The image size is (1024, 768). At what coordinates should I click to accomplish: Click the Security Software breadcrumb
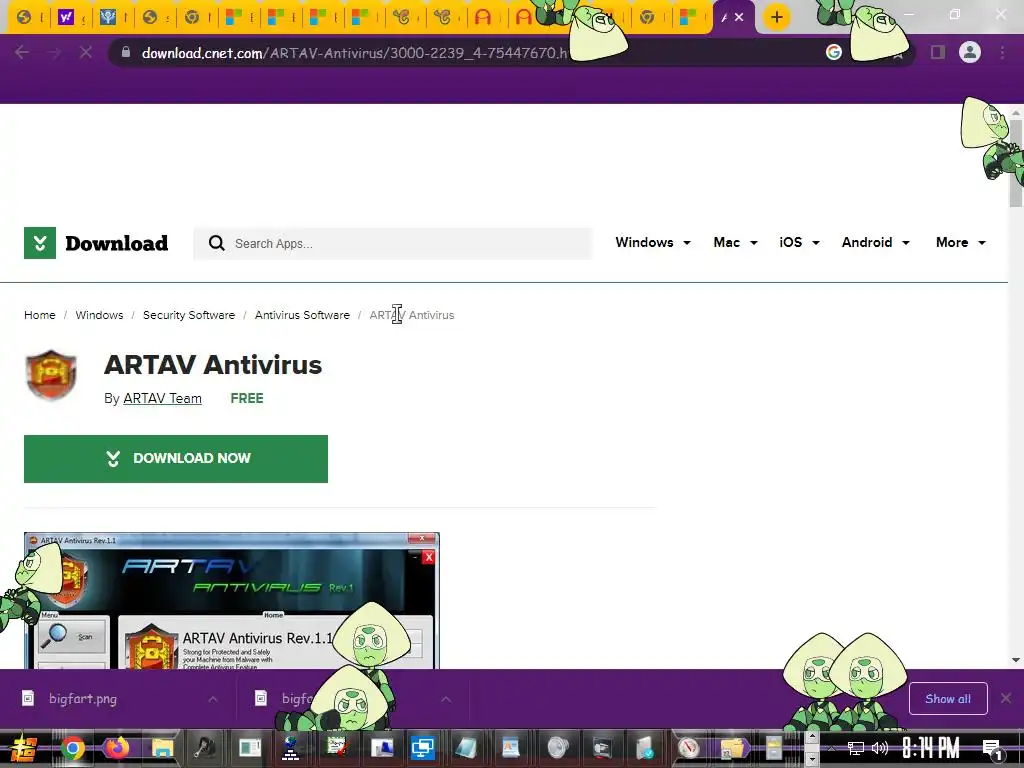pos(189,315)
